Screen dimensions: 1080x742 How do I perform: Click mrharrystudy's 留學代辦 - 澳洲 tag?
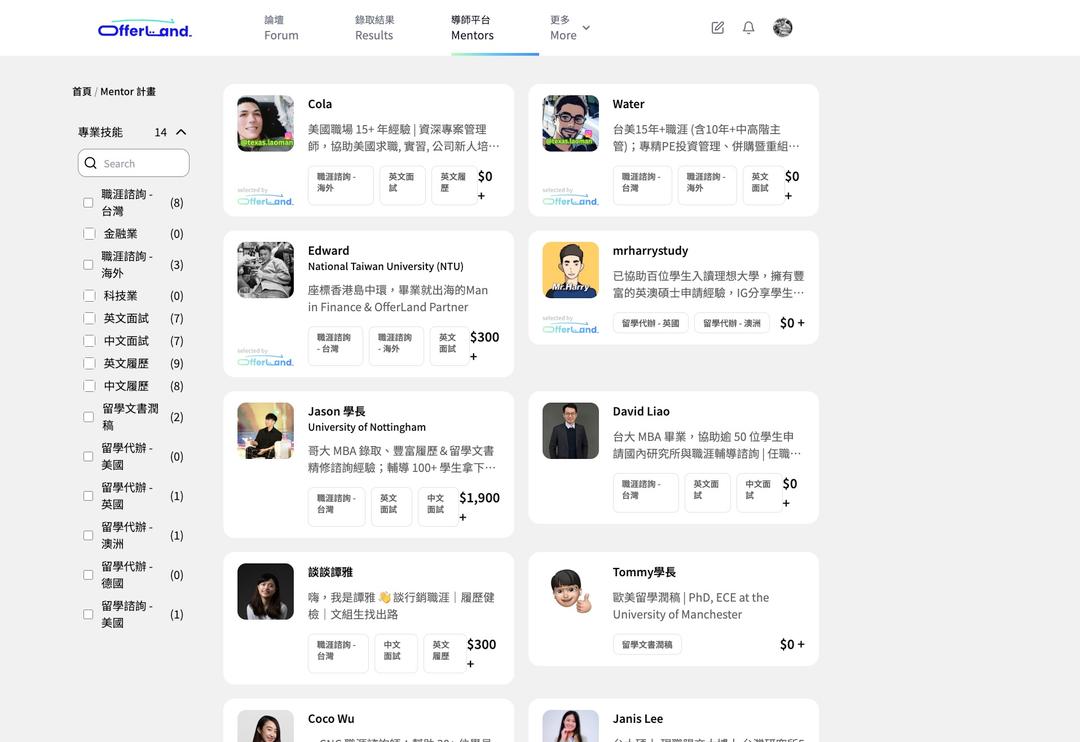click(x=731, y=322)
